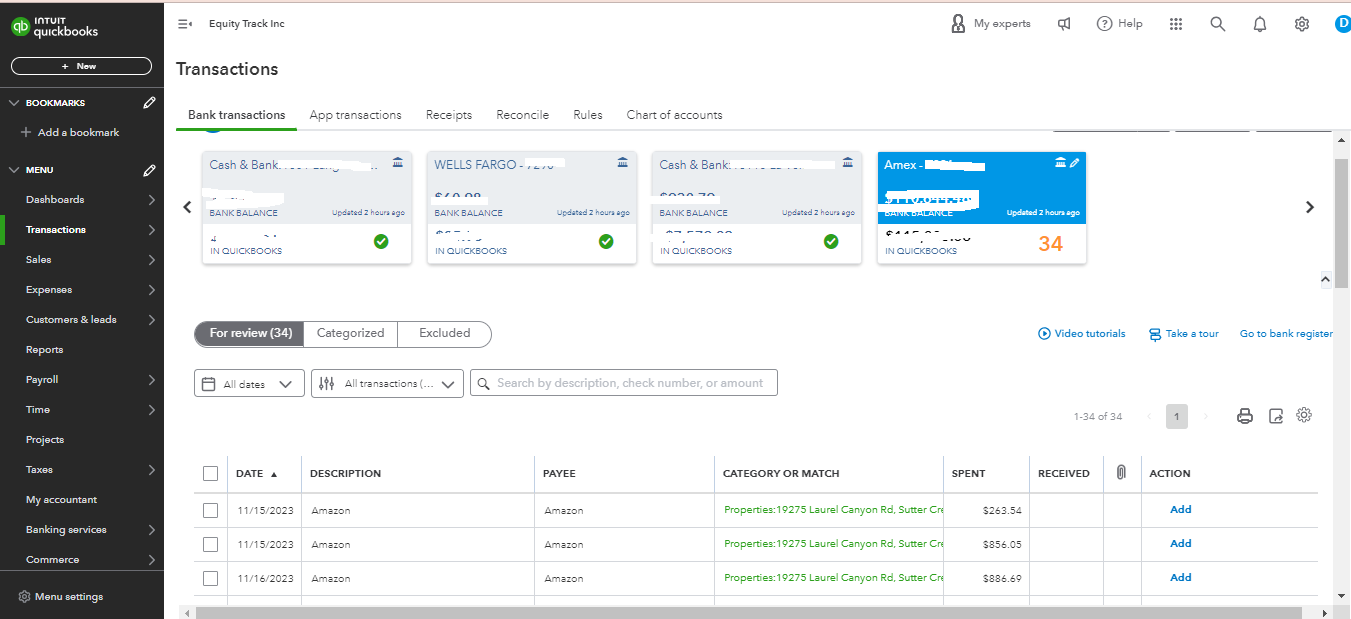Open the megaphone announcements icon

[1064, 24]
